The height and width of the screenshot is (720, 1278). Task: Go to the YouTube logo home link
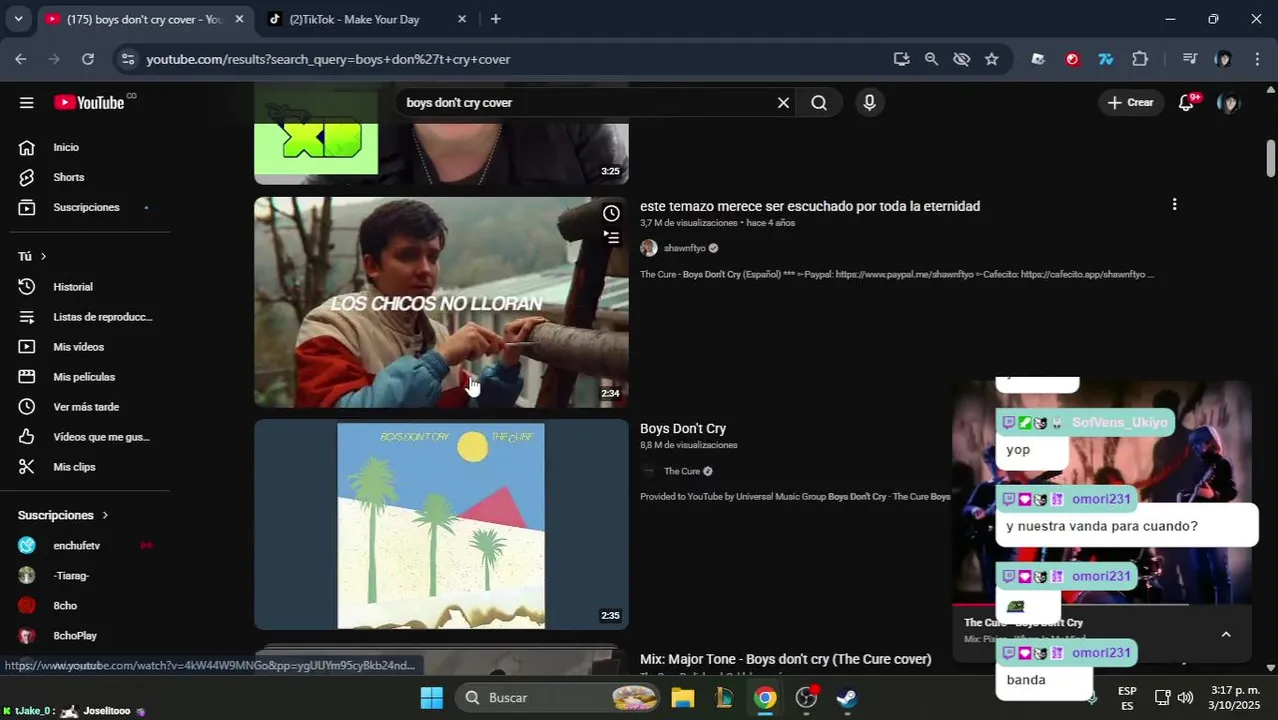tap(89, 102)
